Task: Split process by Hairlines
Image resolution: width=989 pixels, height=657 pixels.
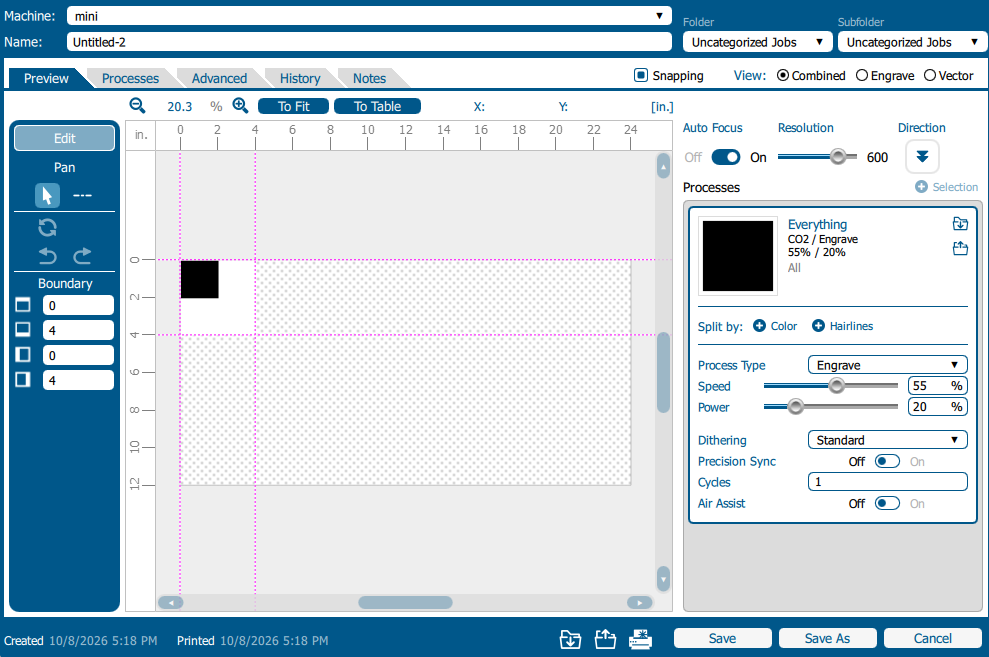Action: coord(843,326)
